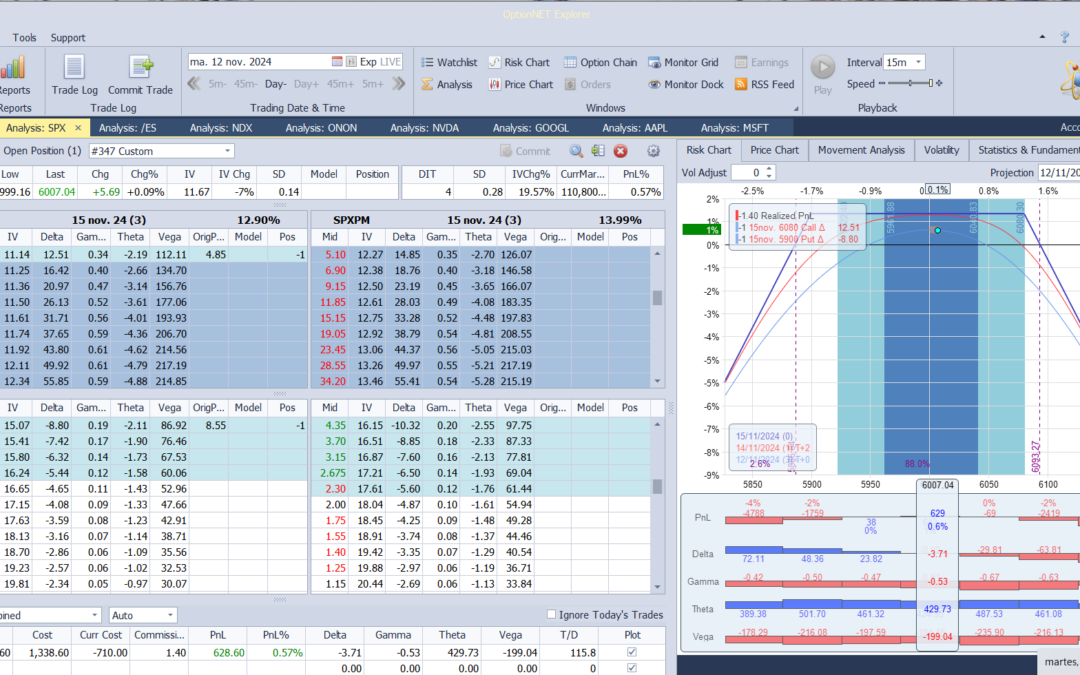
Task: Click the magnifier search icon beside Commit
Action: coord(576,151)
